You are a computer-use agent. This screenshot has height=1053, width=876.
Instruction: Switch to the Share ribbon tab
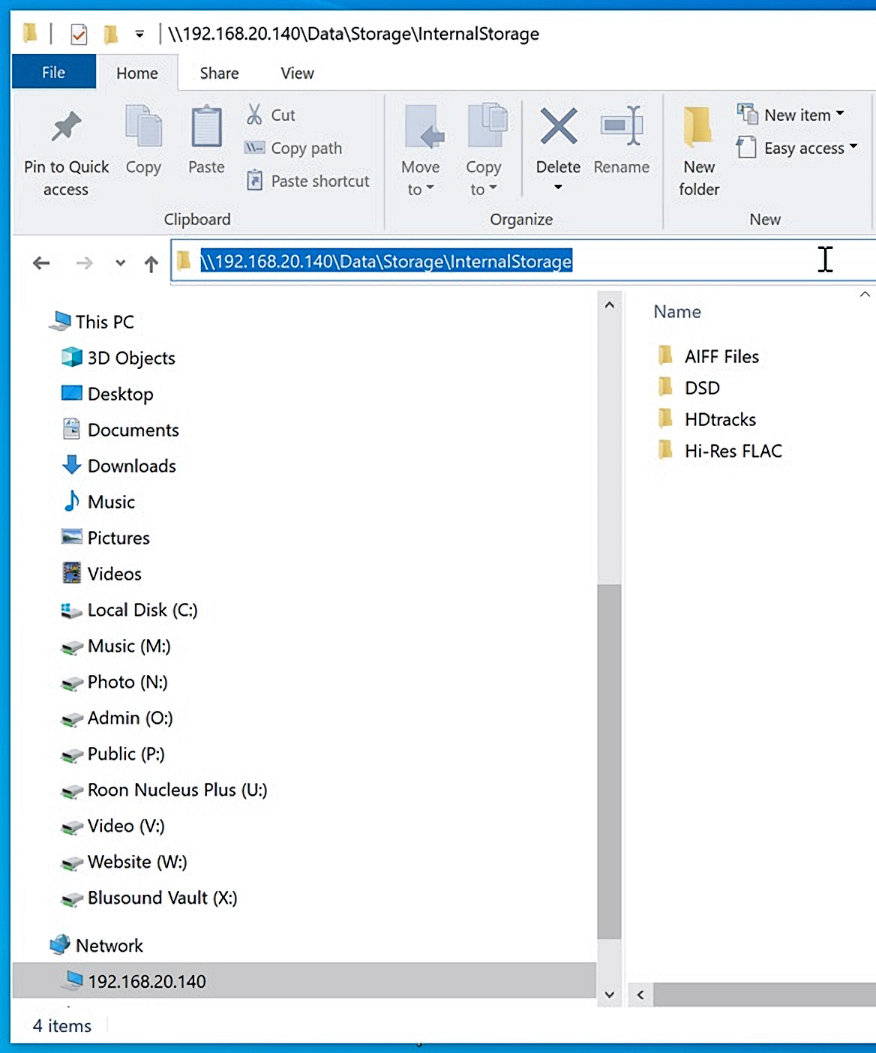(x=219, y=73)
